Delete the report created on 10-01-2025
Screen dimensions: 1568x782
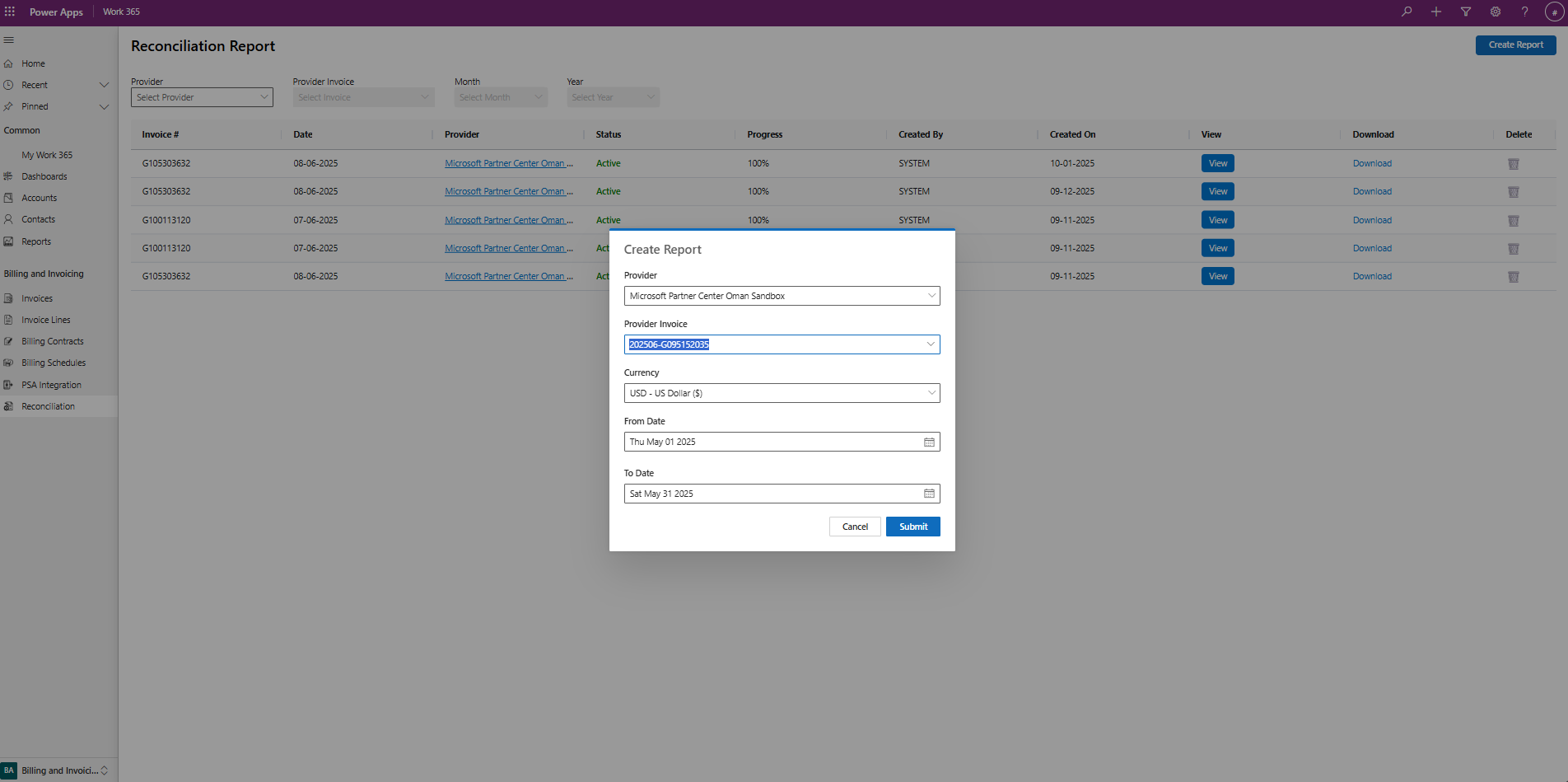tap(1514, 164)
